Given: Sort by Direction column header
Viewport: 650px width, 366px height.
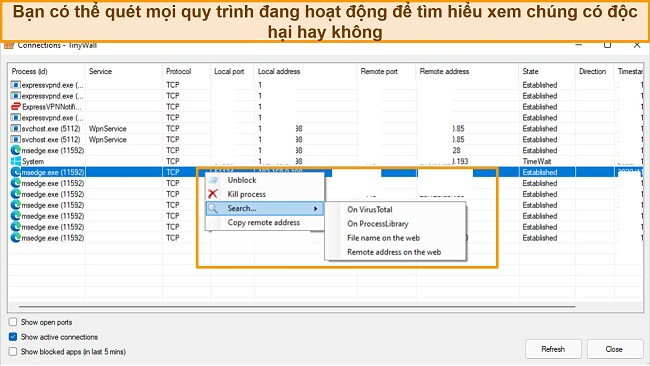Looking at the screenshot, I should click(594, 71).
